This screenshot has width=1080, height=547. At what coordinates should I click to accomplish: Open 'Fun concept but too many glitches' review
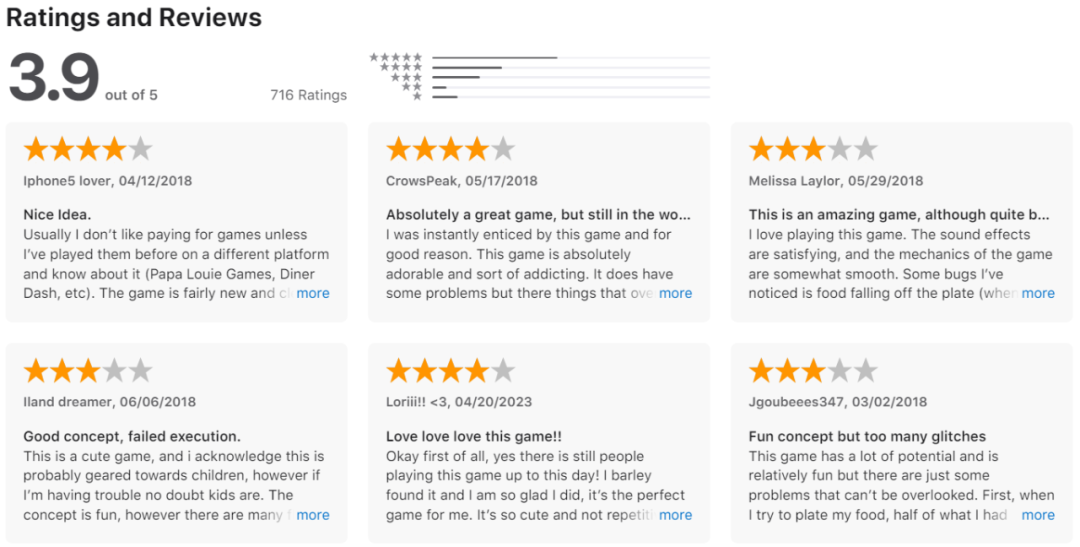tap(867, 436)
